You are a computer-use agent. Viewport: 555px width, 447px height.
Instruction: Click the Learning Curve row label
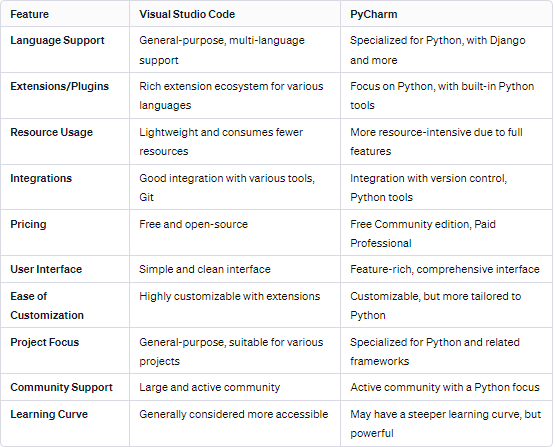pyautogui.click(x=49, y=414)
